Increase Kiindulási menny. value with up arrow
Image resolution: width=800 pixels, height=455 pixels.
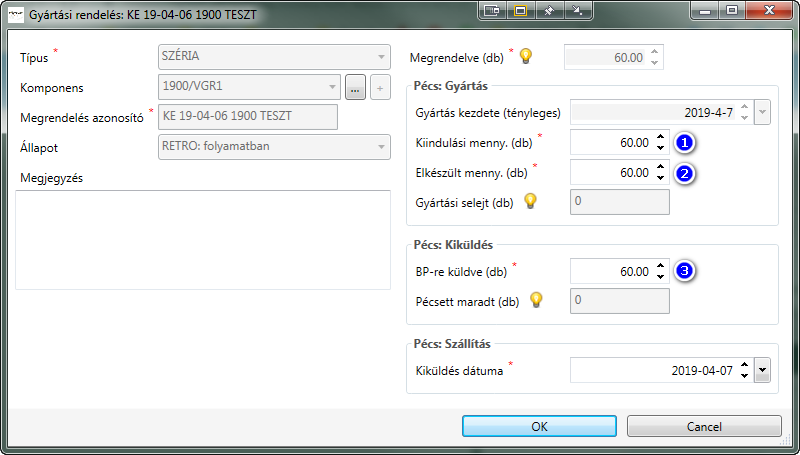tap(660, 138)
